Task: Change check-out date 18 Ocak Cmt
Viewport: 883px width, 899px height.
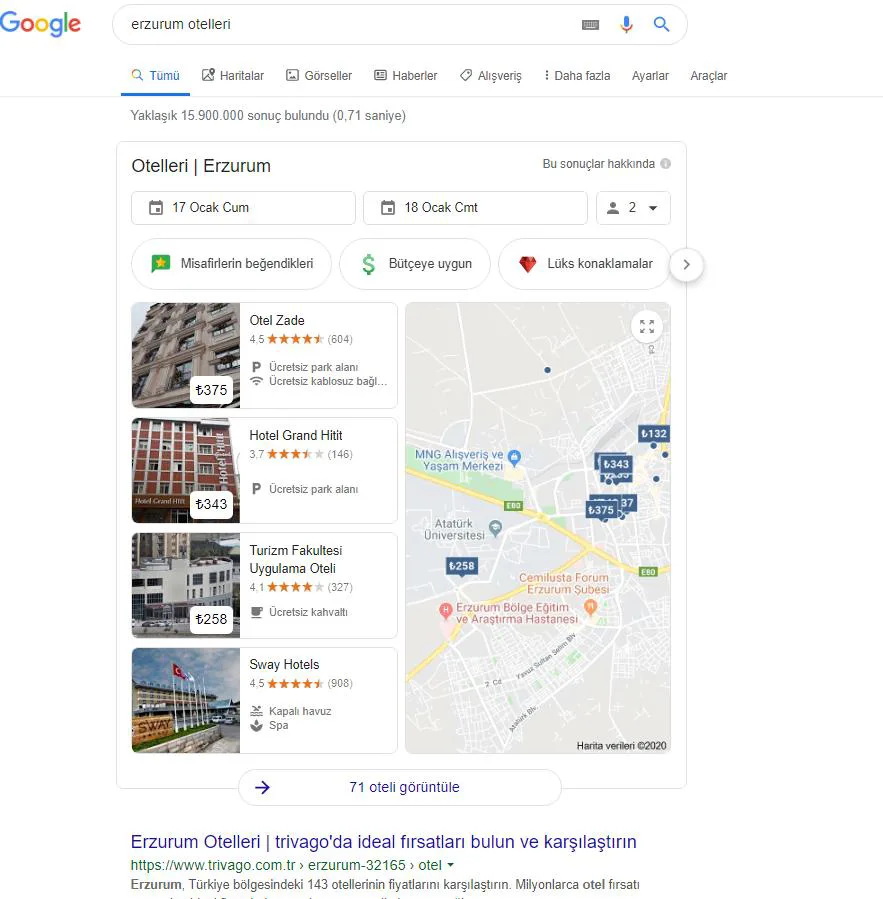Action: tap(475, 208)
